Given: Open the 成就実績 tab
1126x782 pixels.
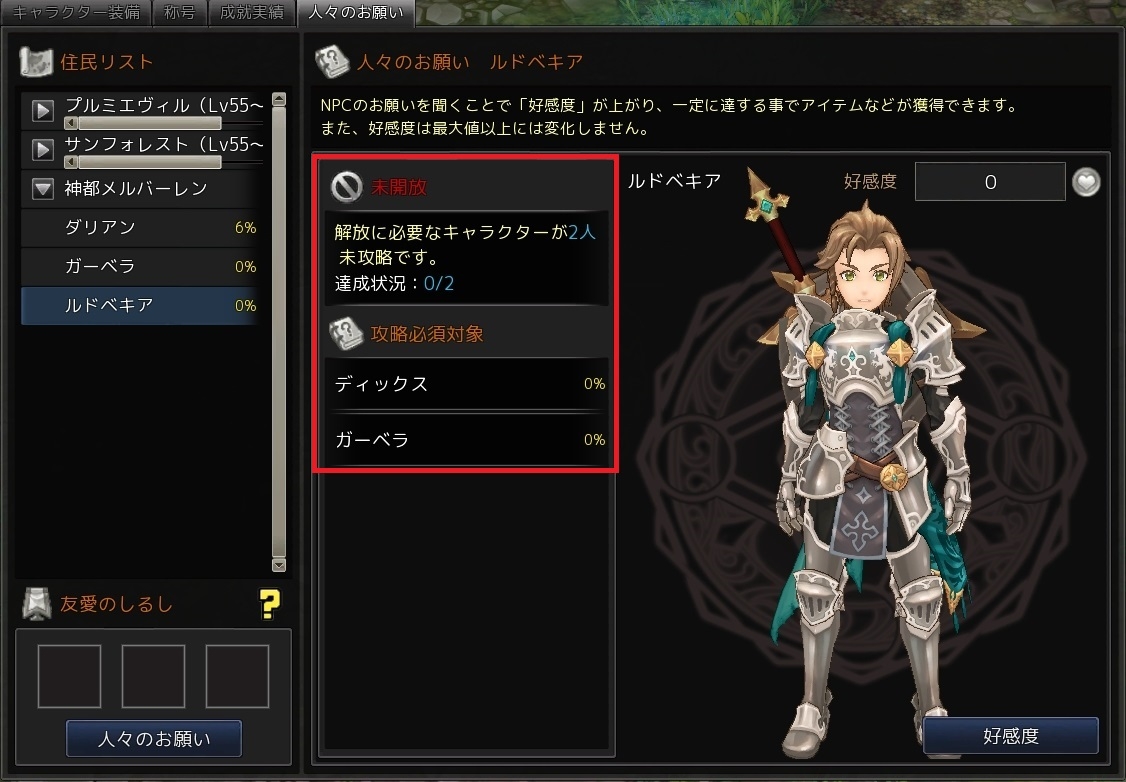Looking at the screenshot, I should point(251,13).
